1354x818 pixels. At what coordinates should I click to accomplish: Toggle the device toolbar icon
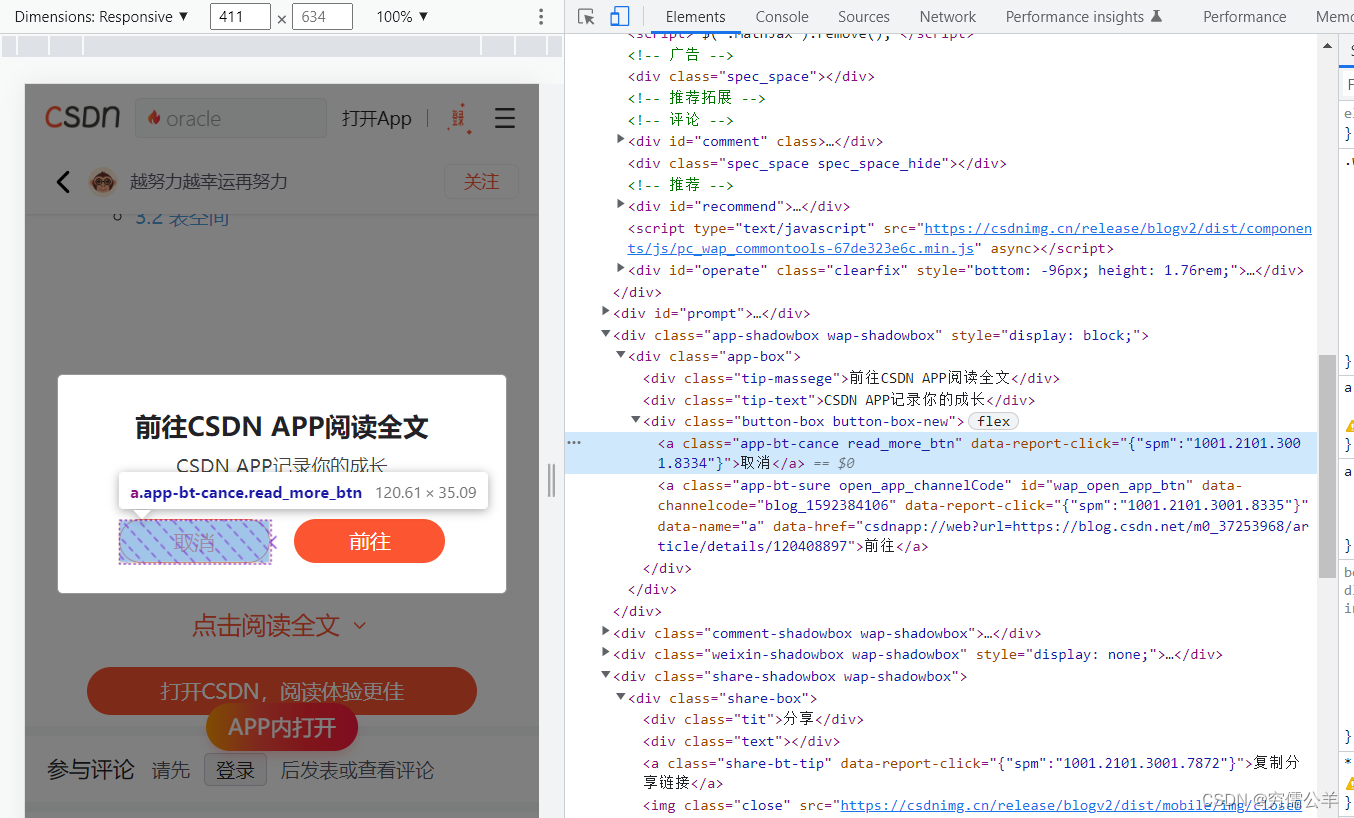(x=620, y=16)
